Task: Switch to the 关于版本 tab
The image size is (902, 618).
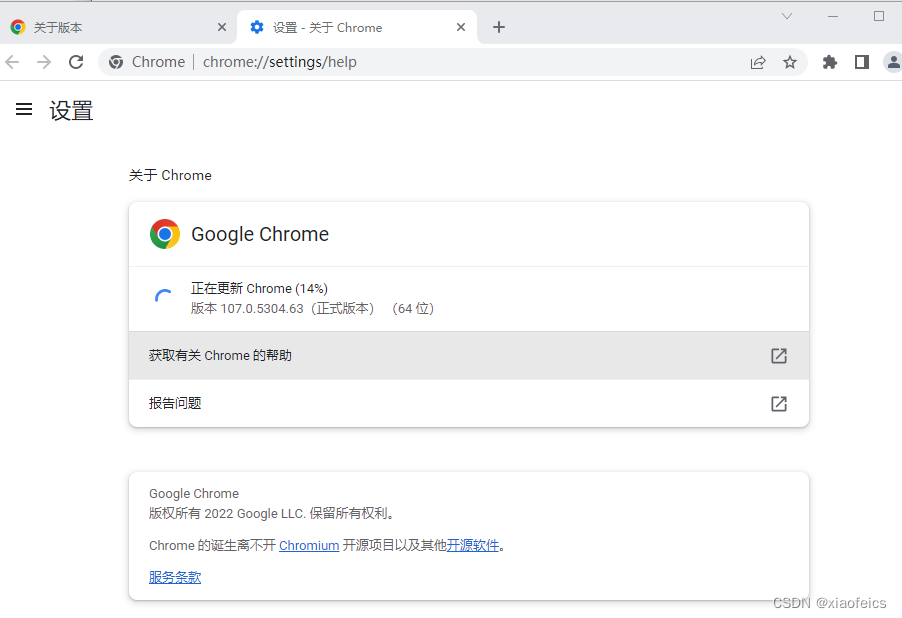Action: [x=118, y=27]
